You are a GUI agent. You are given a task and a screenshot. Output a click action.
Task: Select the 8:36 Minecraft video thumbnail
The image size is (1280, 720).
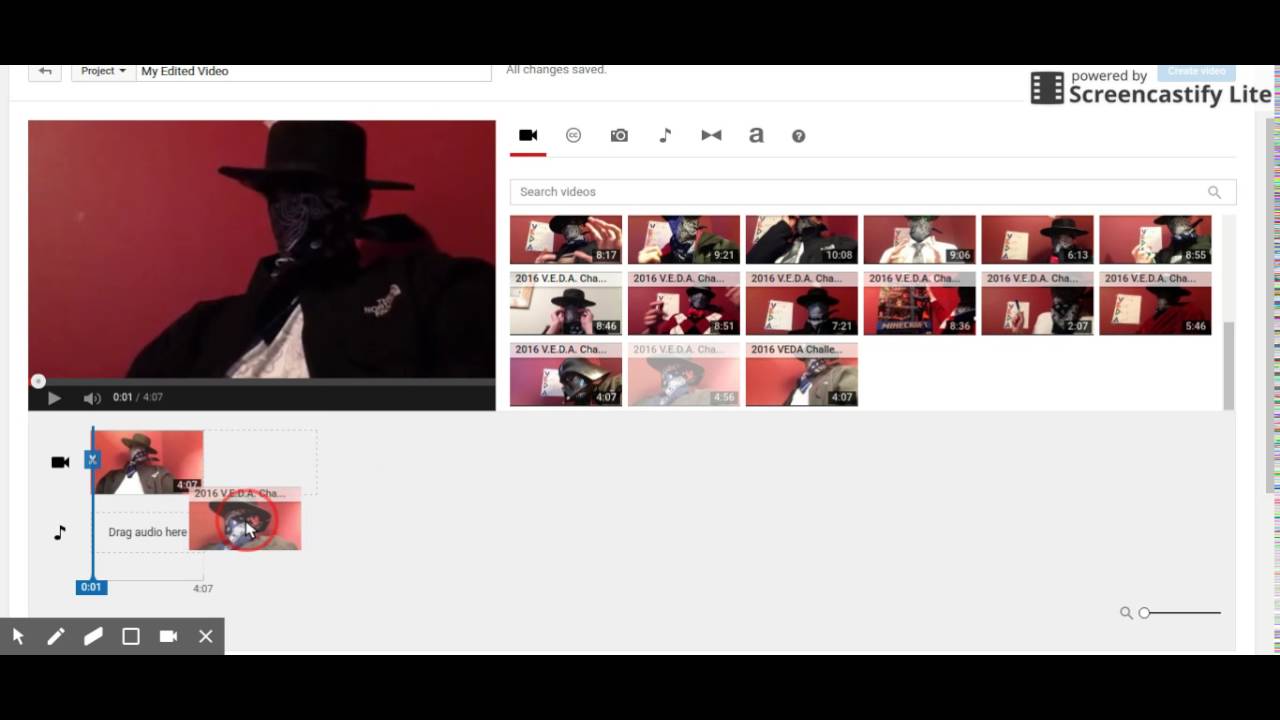pyautogui.click(x=920, y=303)
